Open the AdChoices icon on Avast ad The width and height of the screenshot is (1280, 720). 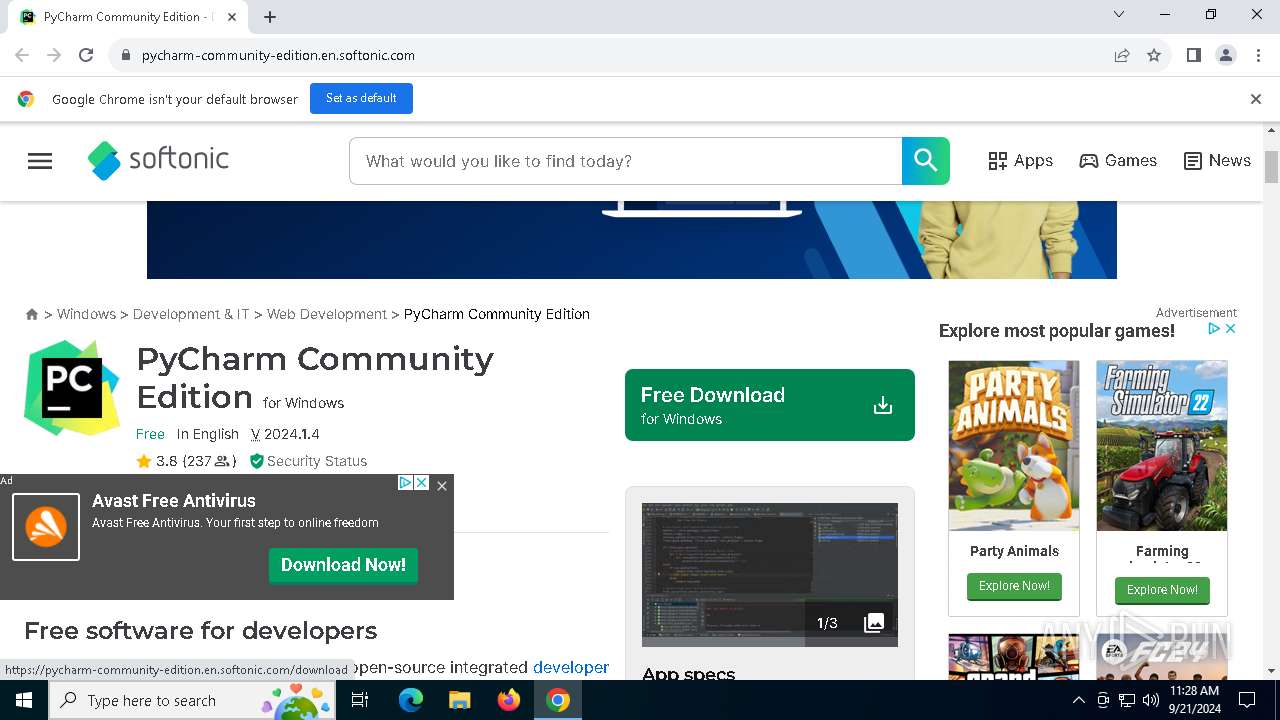(405, 483)
